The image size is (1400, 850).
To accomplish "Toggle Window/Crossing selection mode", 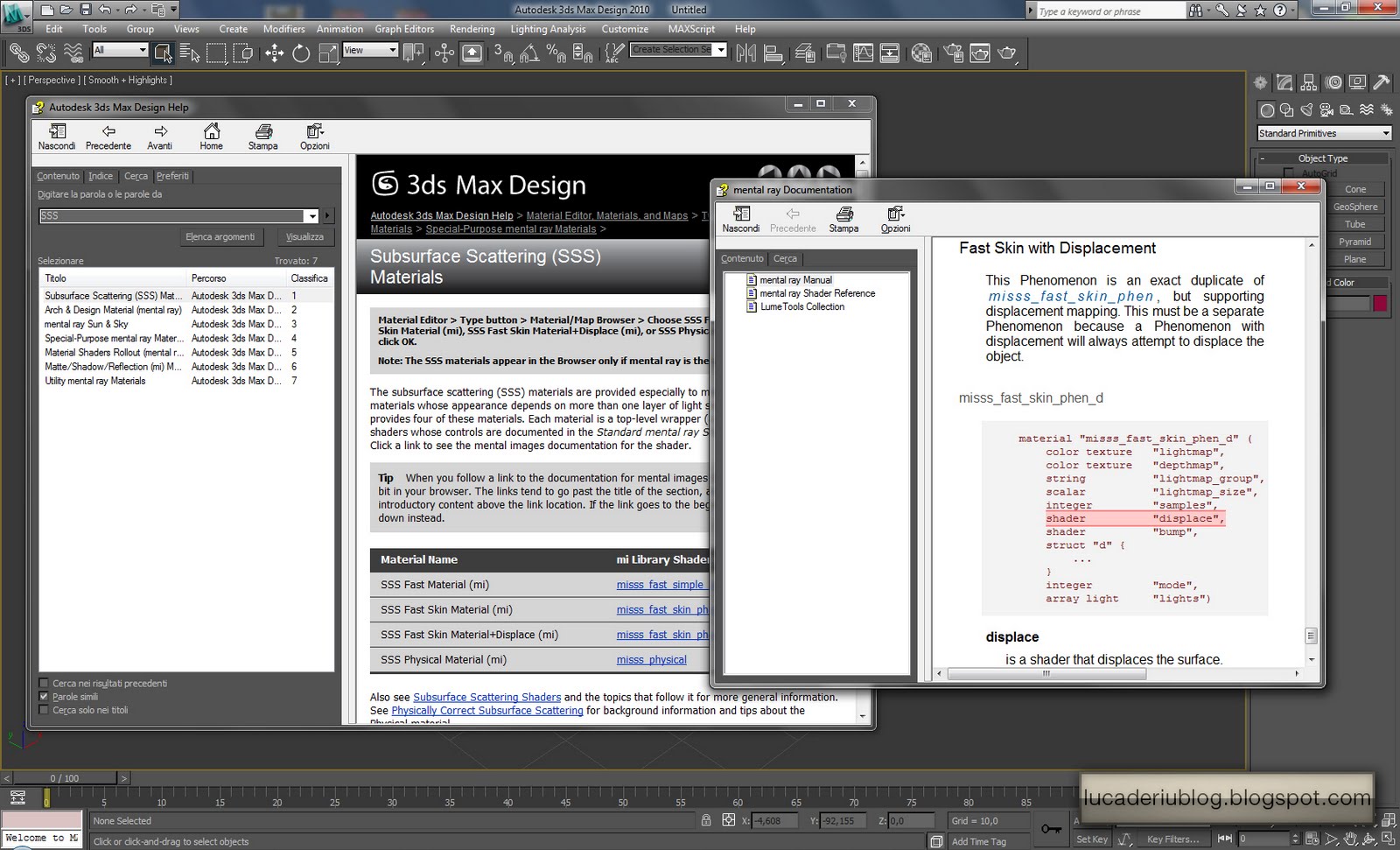I will (243, 53).
